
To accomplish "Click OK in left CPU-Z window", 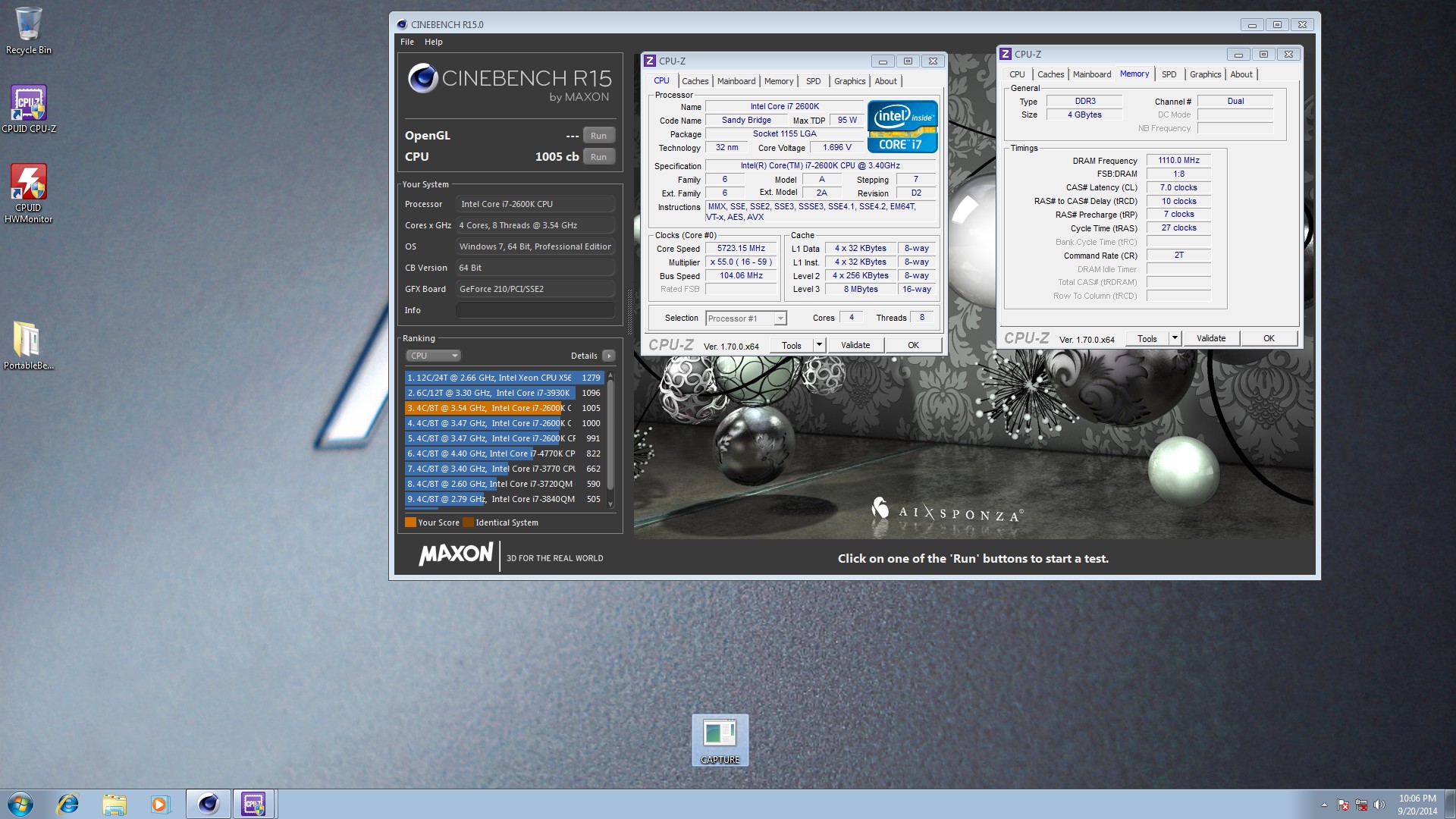I will coord(913,345).
